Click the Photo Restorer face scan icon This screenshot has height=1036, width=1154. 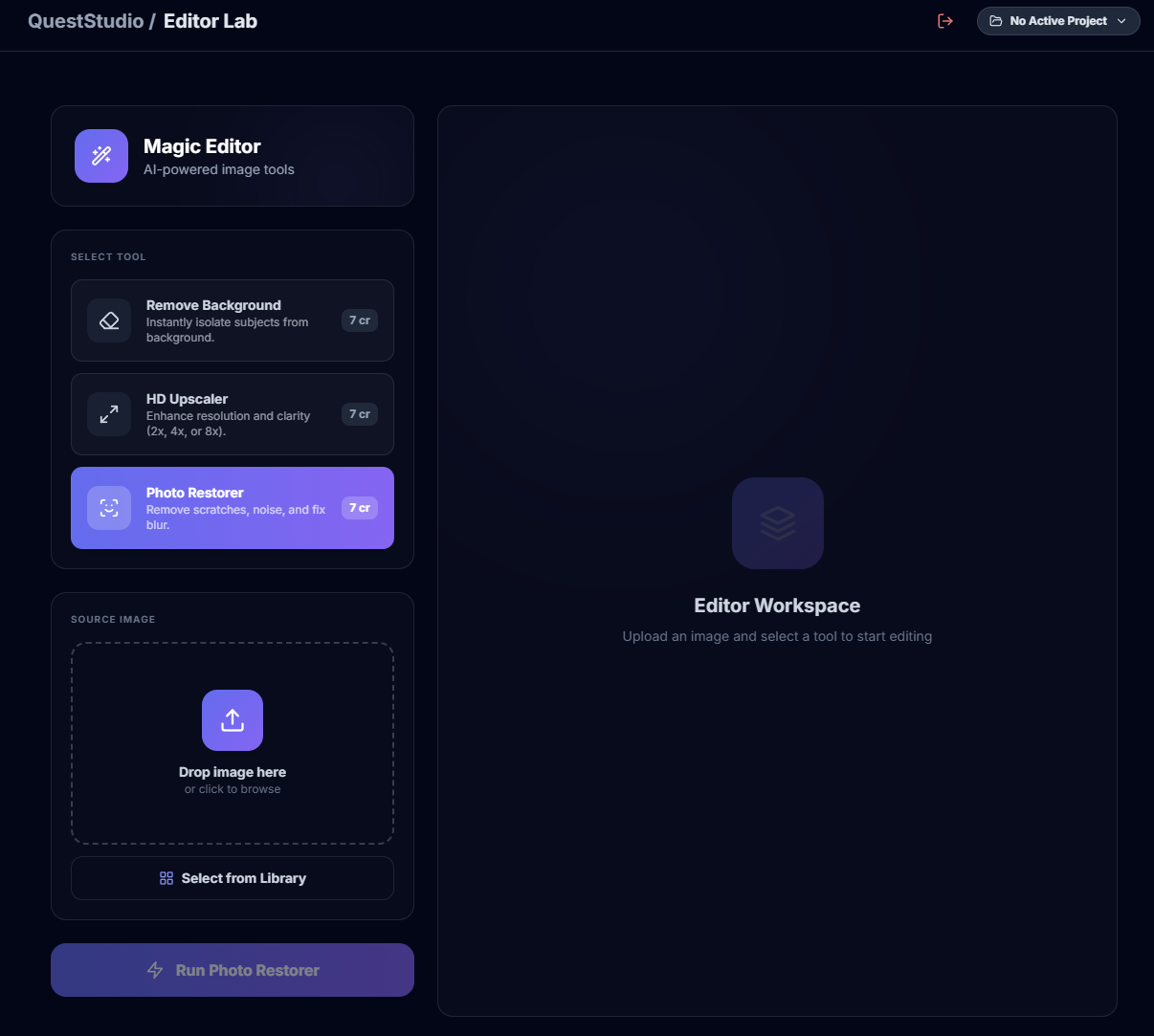tap(109, 508)
